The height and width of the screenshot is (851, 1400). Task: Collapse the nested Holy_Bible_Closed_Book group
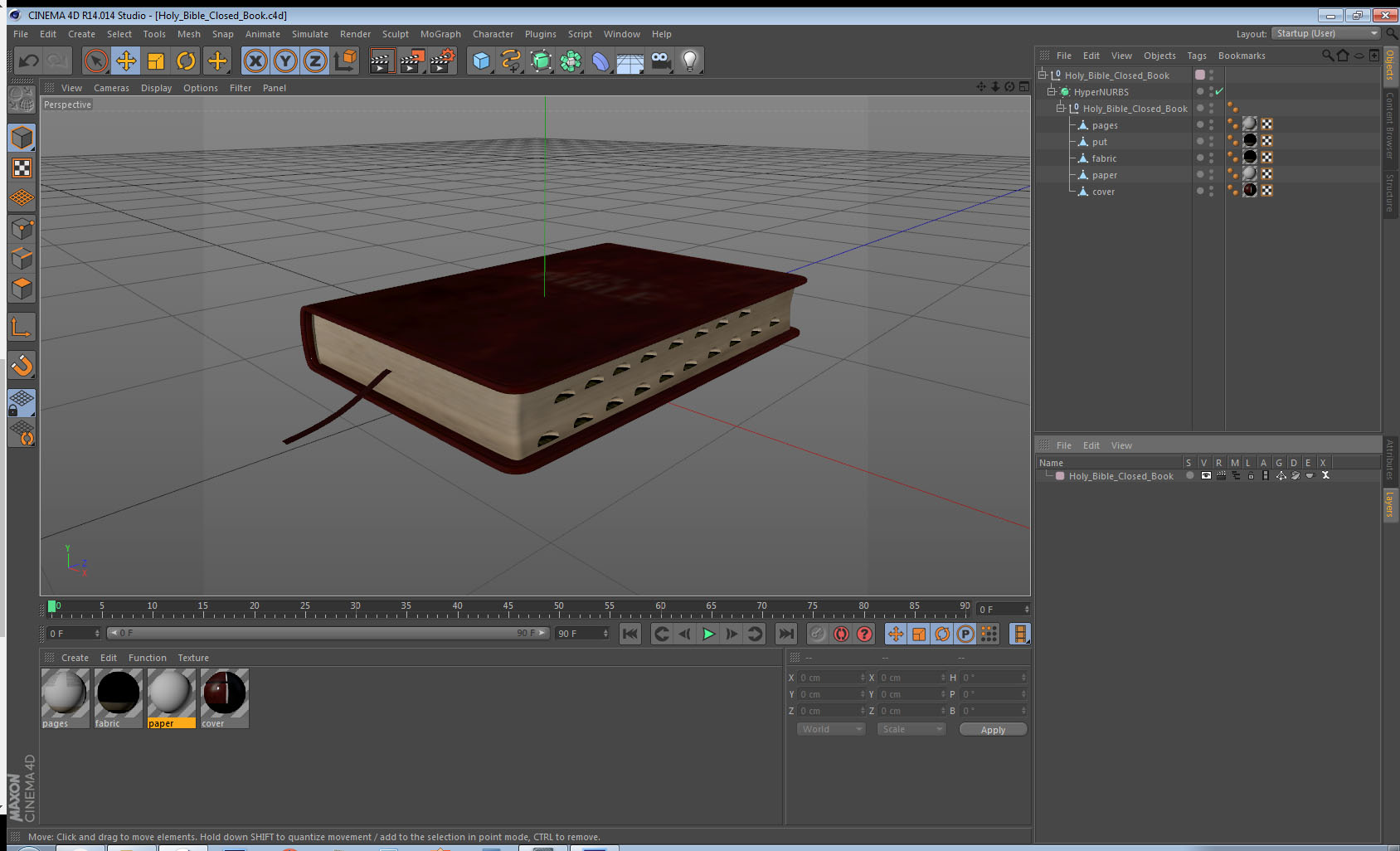pos(1060,108)
